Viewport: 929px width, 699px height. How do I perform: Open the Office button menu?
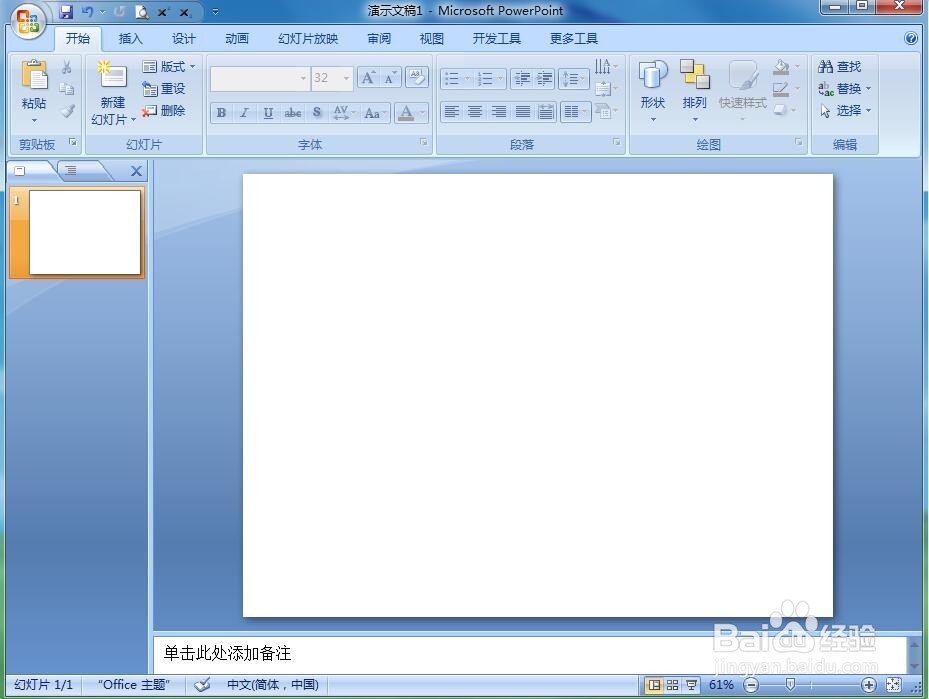[x=28, y=22]
